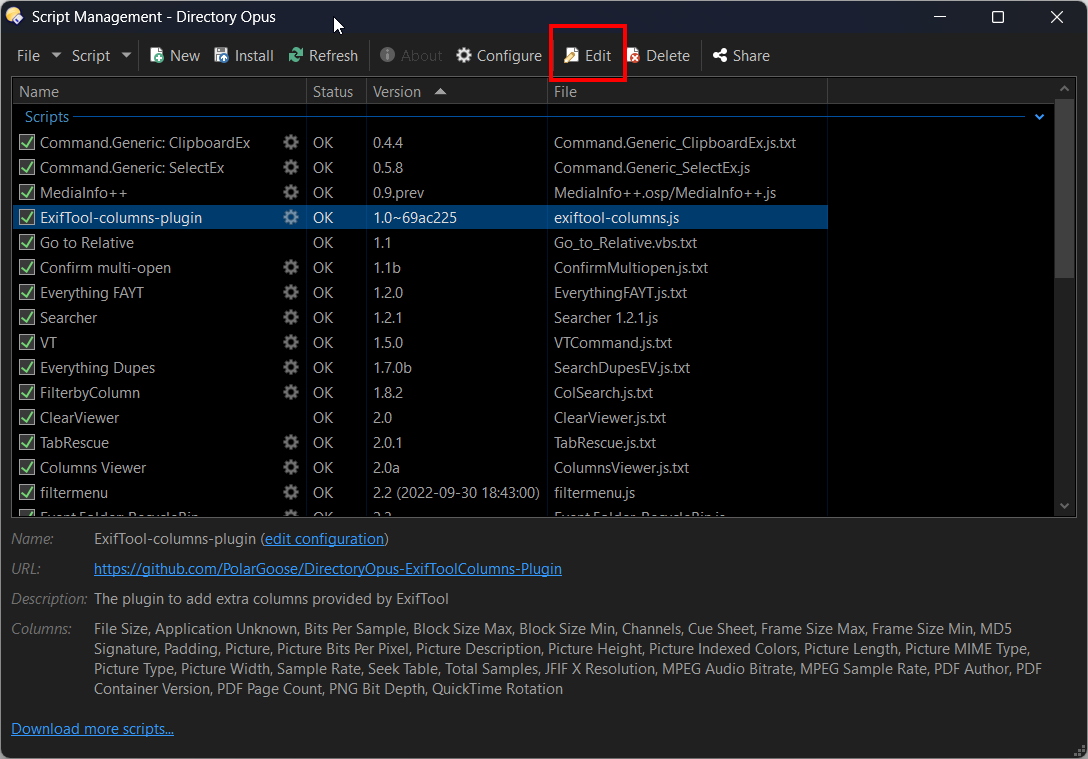Toggle the TabRescue script checkbox
The width and height of the screenshot is (1088, 759).
[x=27, y=442]
